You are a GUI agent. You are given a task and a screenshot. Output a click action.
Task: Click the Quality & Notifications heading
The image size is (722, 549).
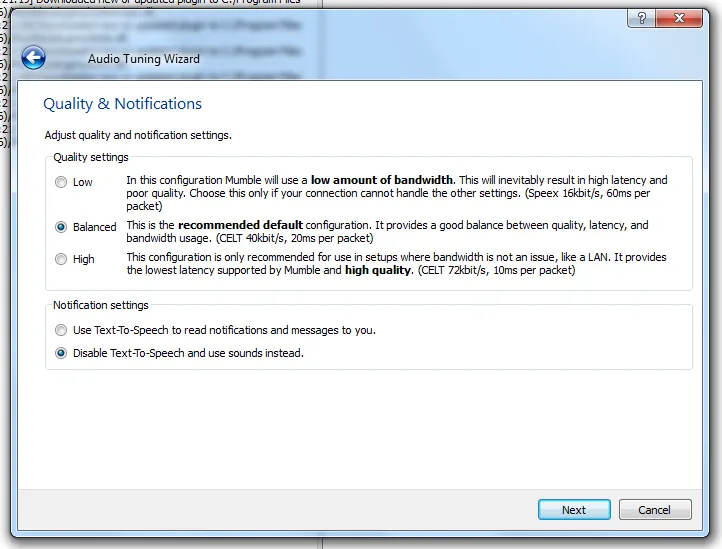click(x=122, y=104)
